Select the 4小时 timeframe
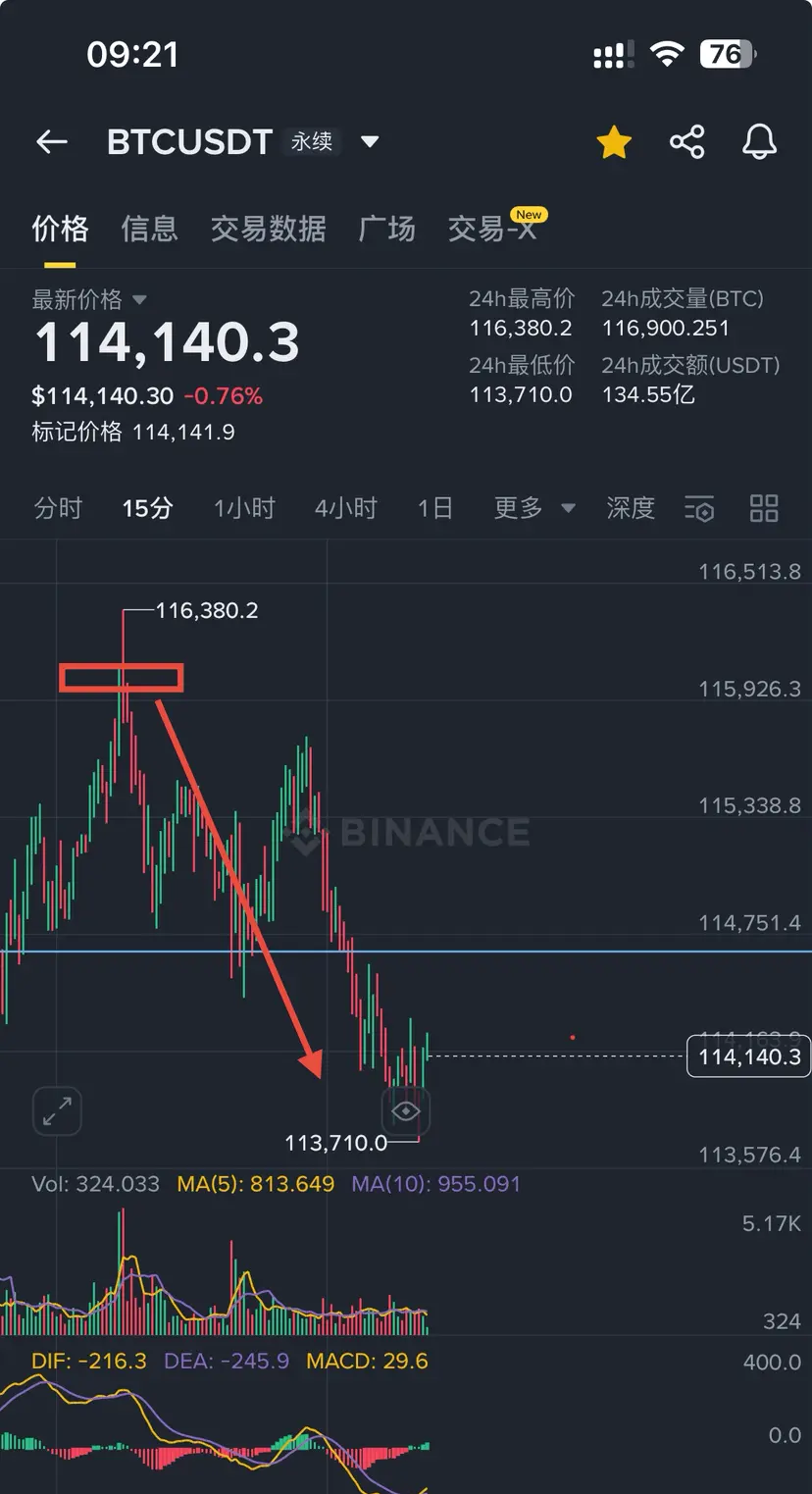 (345, 508)
